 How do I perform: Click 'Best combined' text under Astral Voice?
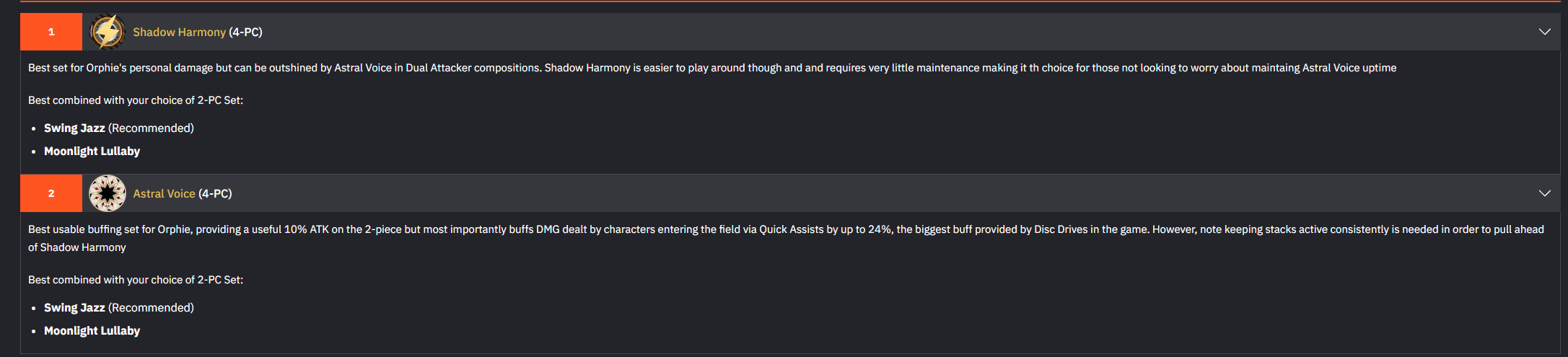(136, 280)
